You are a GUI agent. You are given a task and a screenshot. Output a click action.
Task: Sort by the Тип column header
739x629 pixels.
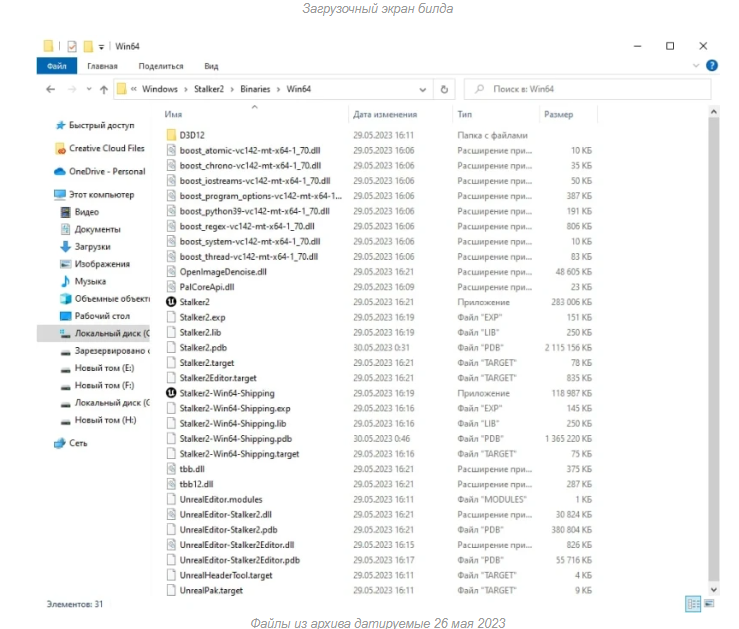click(x=464, y=114)
